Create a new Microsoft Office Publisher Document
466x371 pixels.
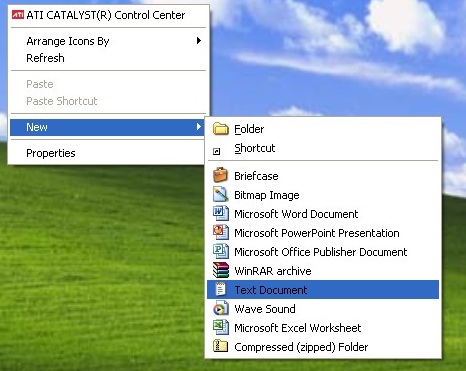[x=323, y=252]
